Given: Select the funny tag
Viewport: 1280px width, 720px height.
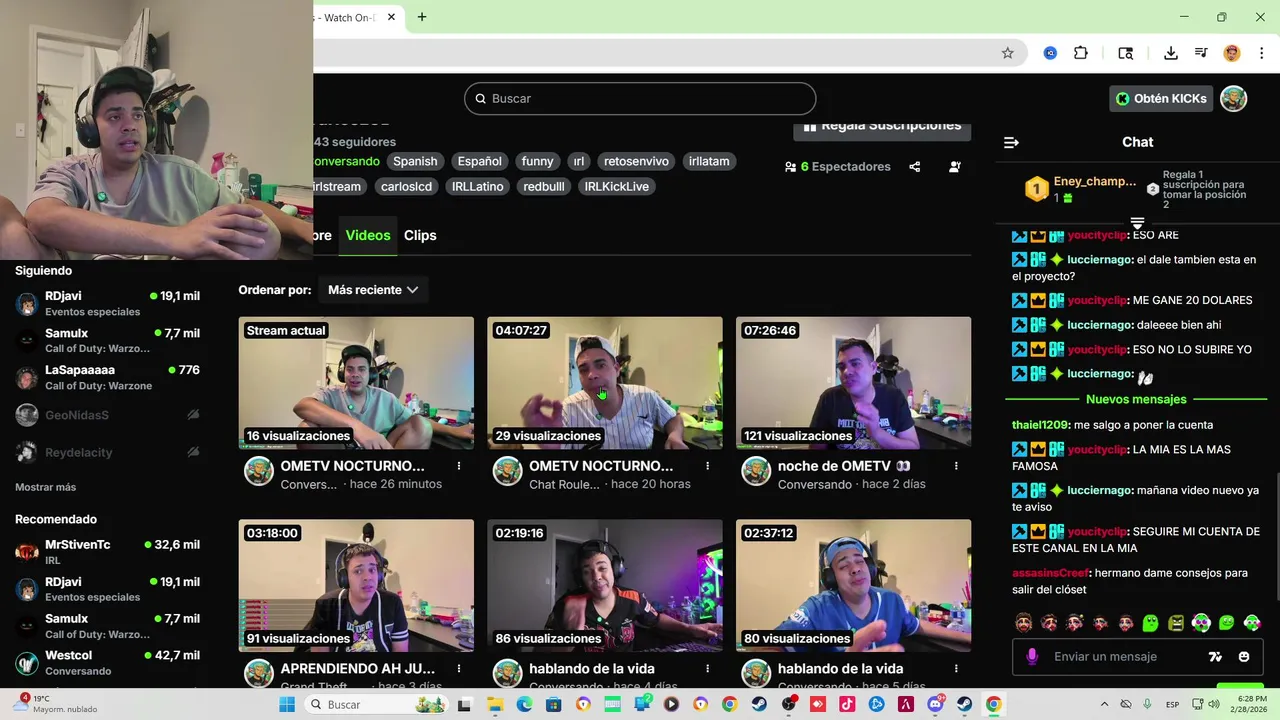Looking at the screenshot, I should pyautogui.click(x=537, y=161).
